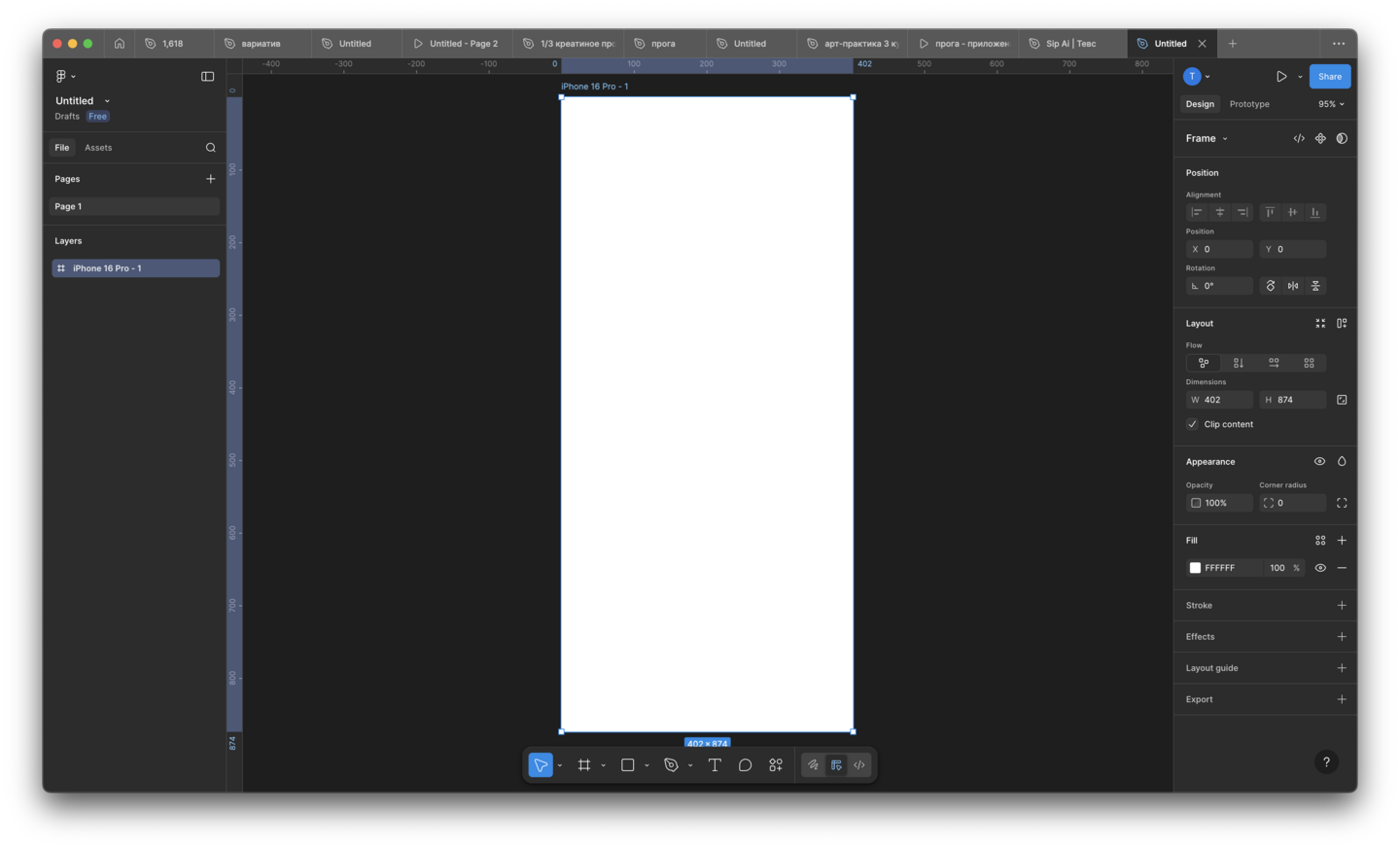Select the Text tool
Image resolution: width=1400 pixels, height=849 pixels.
click(715, 765)
